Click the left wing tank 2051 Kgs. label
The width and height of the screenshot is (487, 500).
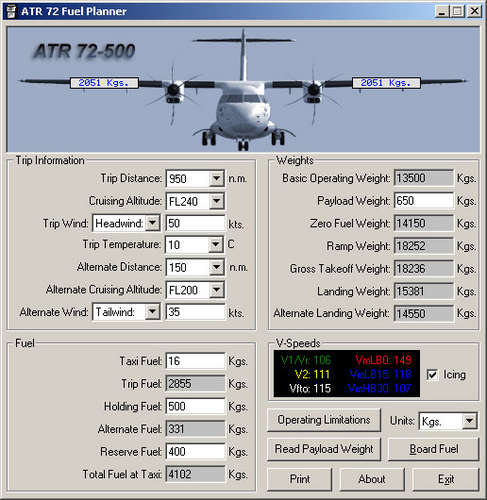pyautogui.click(x=104, y=83)
